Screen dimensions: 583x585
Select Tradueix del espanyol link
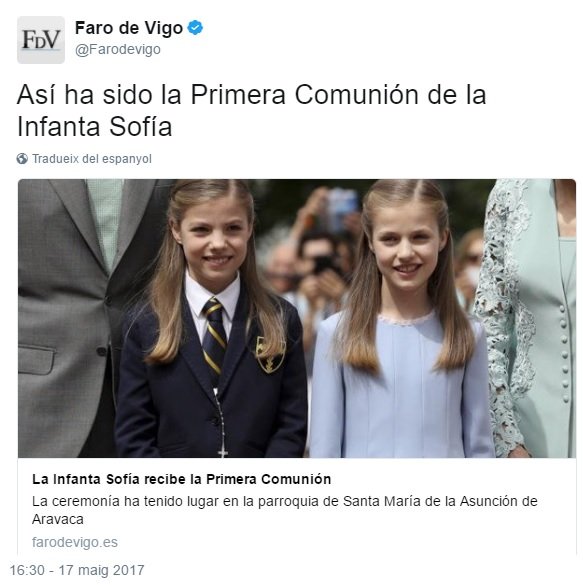pyautogui.click(x=92, y=159)
